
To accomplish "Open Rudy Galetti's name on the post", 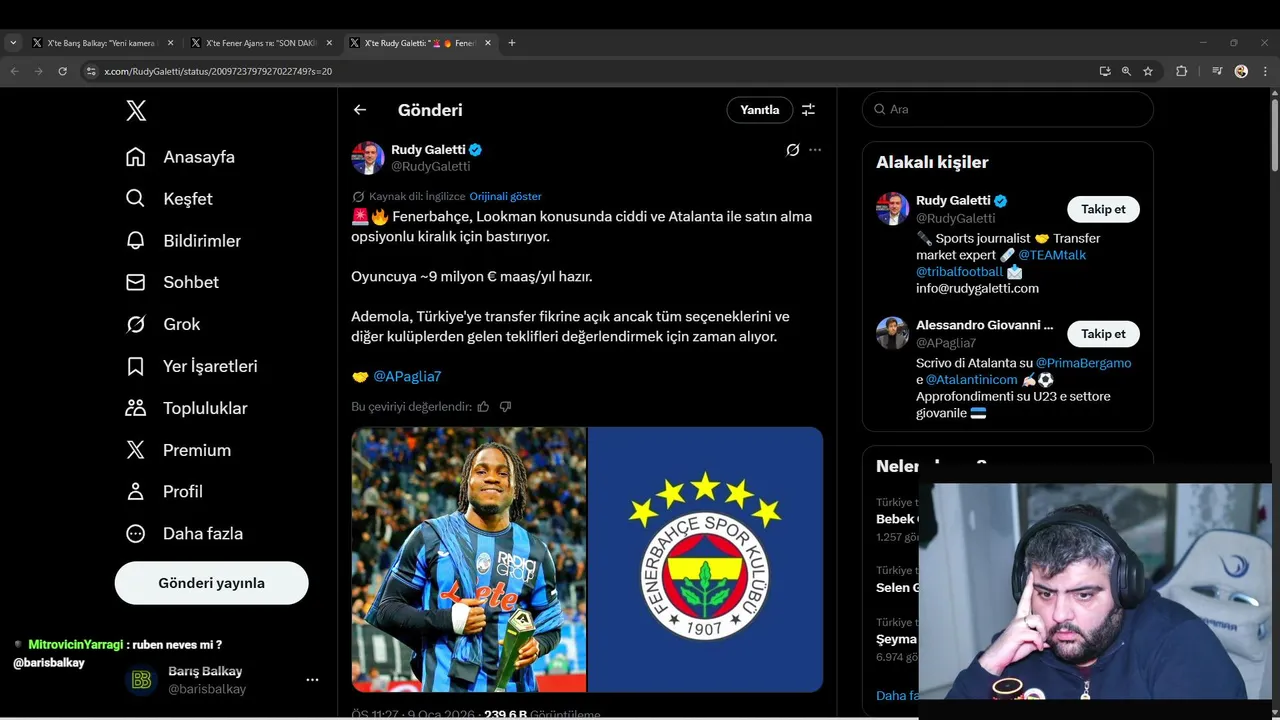I will pyautogui.click(x=428, y=150).
